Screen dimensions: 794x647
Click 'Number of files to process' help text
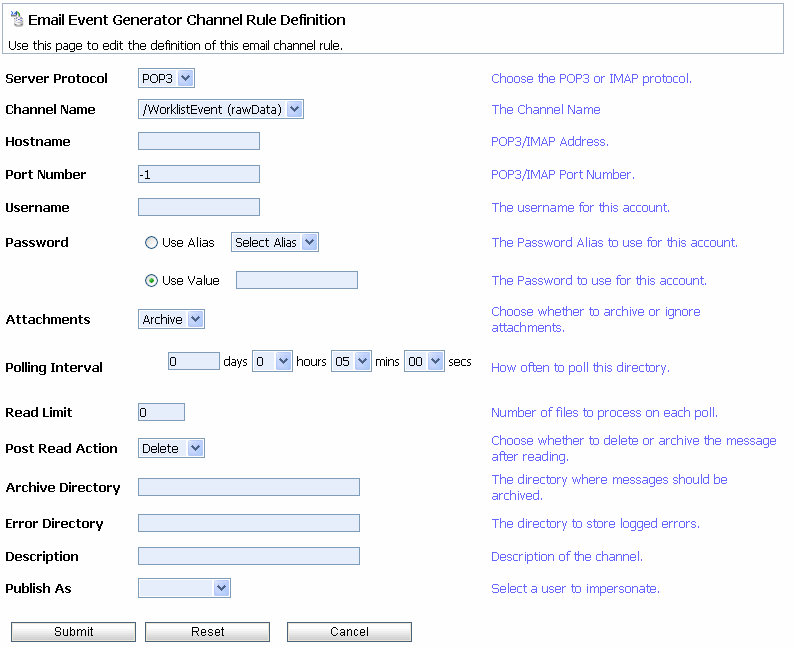(x=605, y=413)
